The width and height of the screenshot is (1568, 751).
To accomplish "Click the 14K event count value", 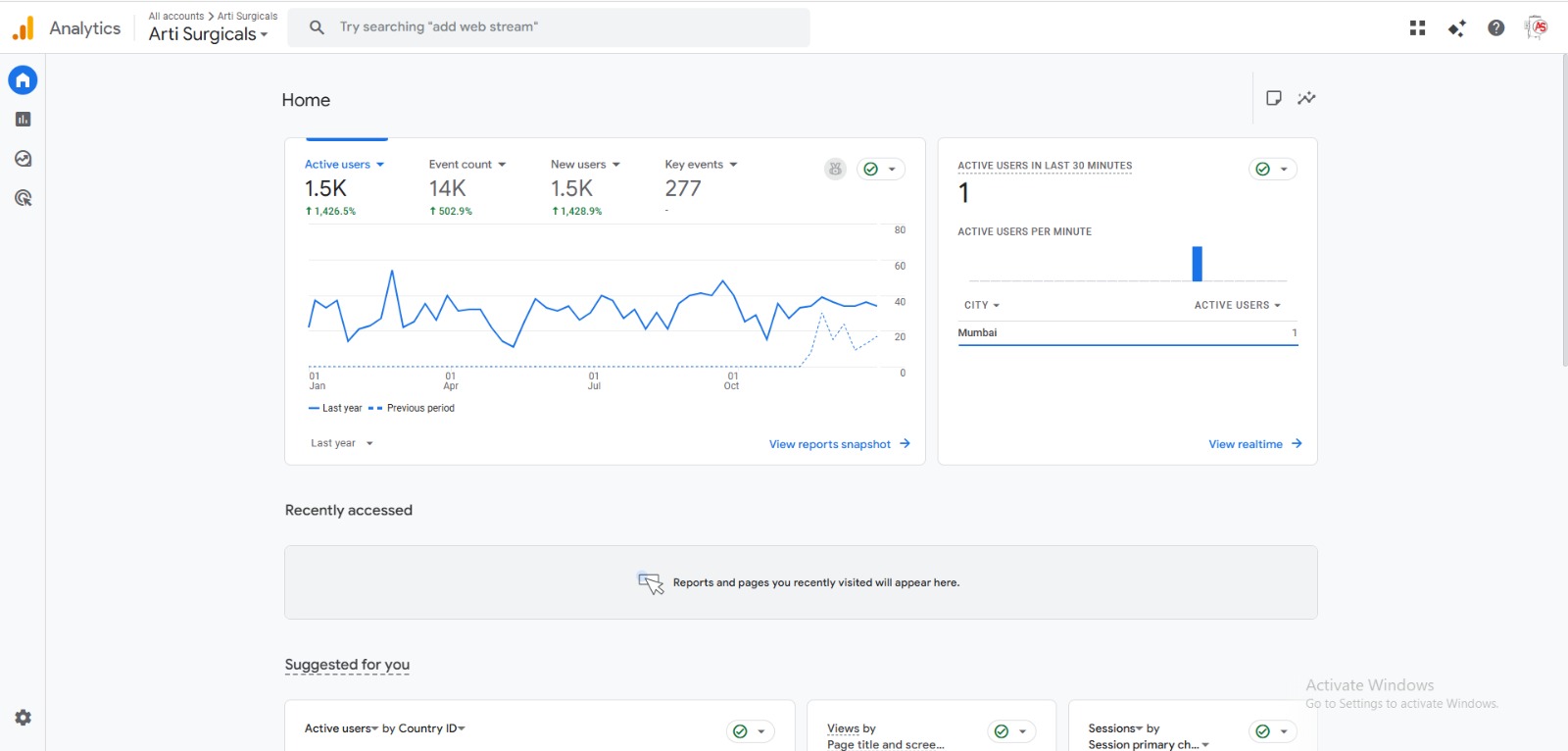I will pos(447,188).
